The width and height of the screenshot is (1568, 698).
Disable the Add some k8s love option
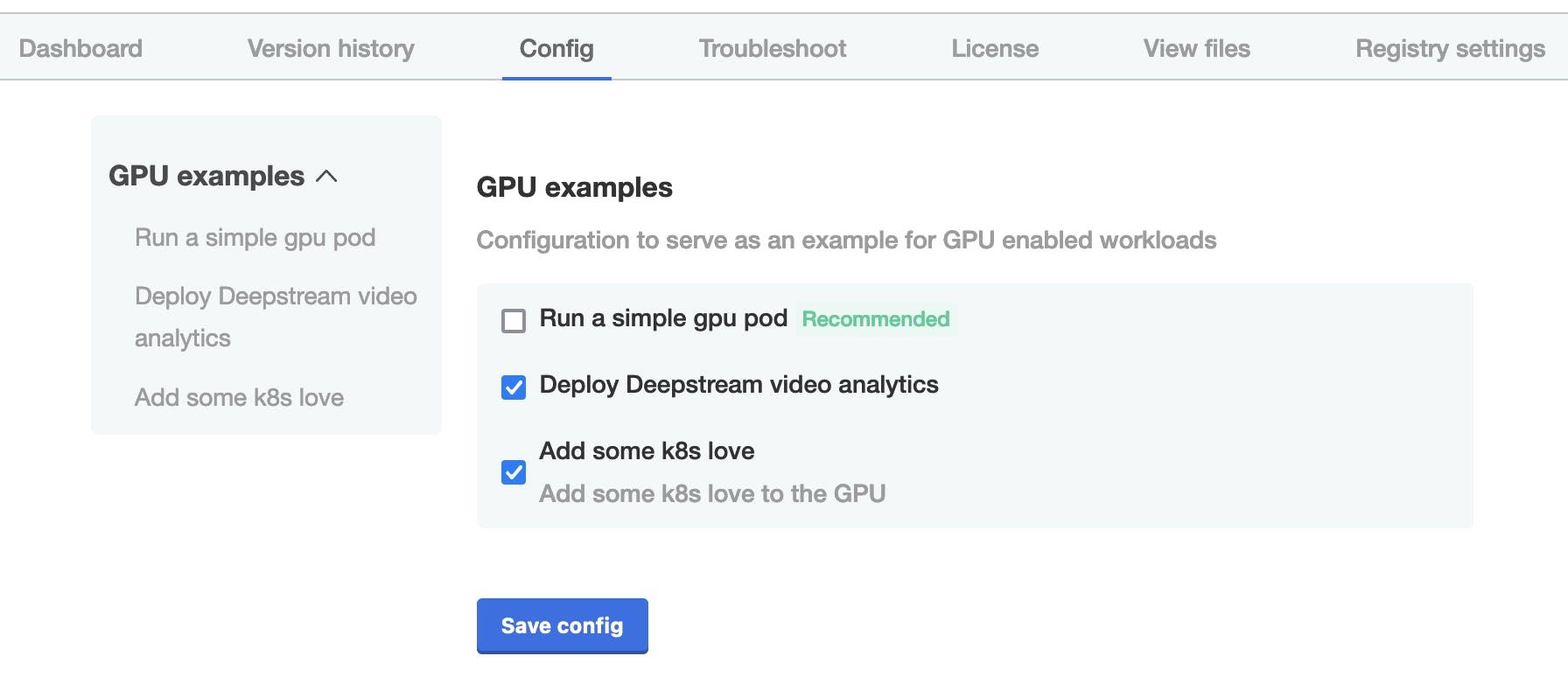pos(513,472)
